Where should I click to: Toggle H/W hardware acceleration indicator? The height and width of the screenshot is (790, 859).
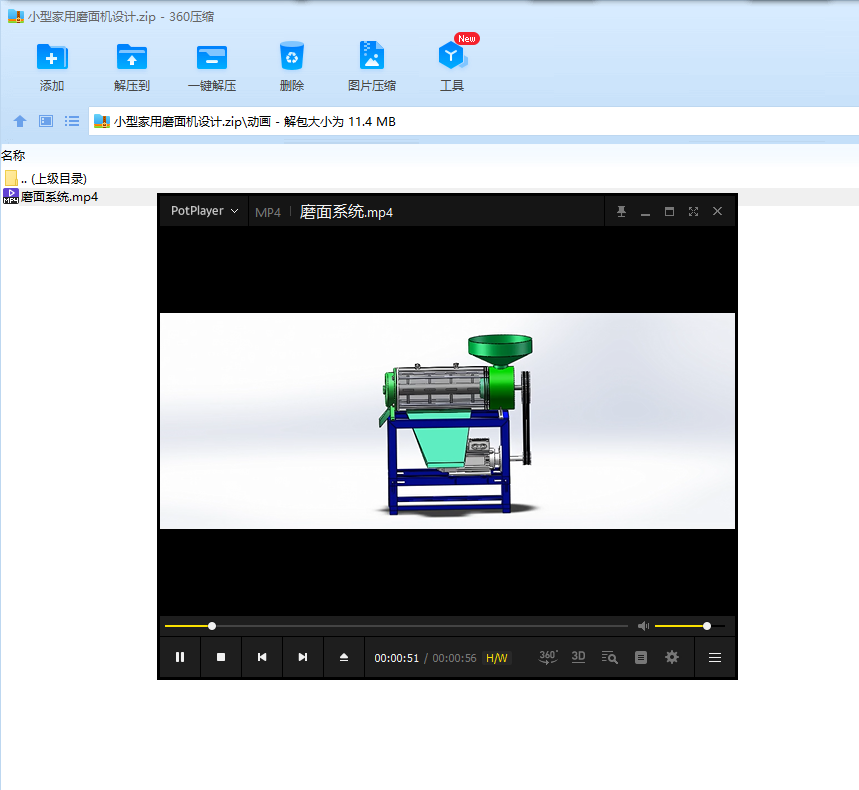click(497, 658)
